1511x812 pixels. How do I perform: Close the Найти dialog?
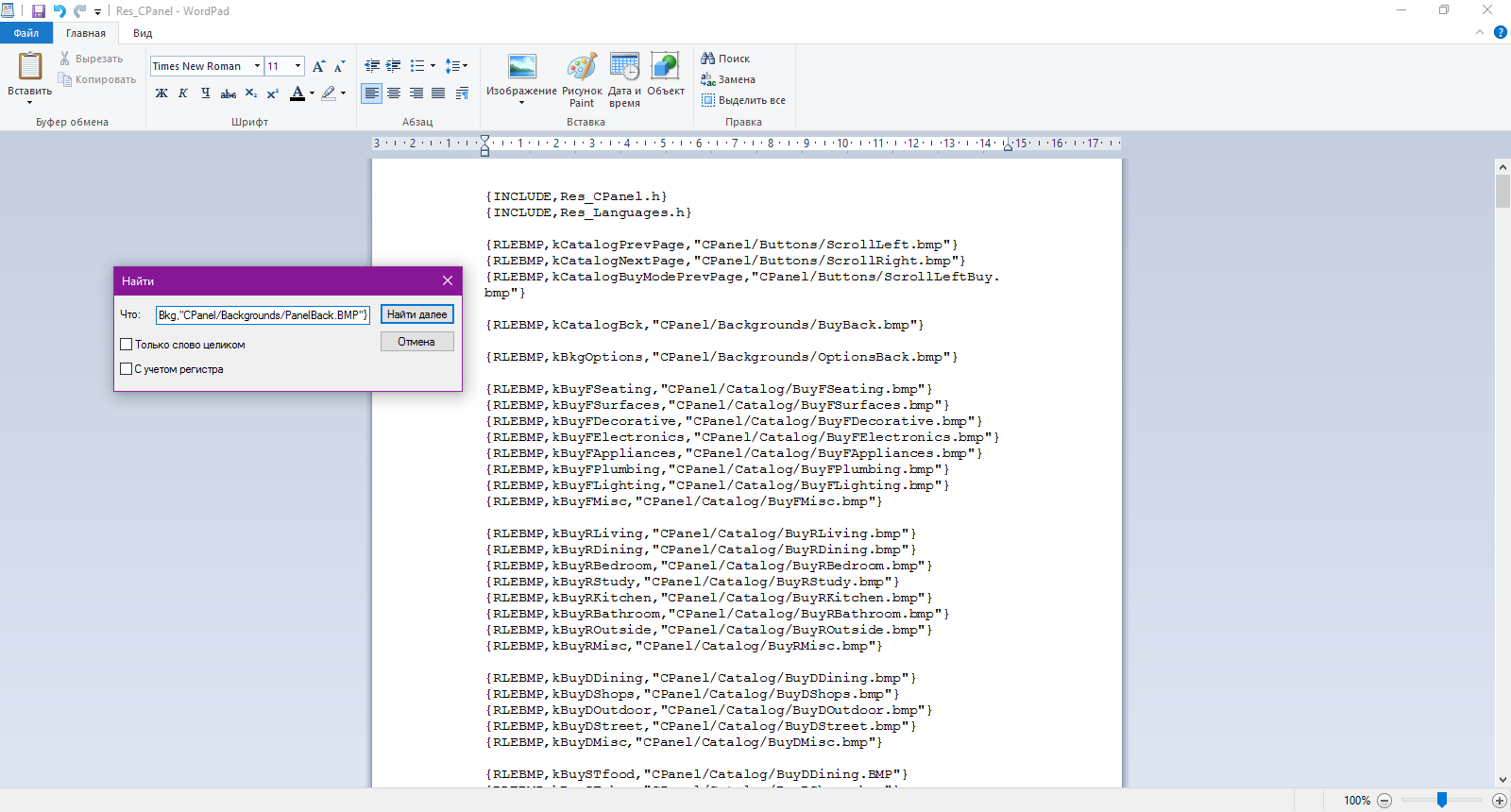(x=448, y=280)
